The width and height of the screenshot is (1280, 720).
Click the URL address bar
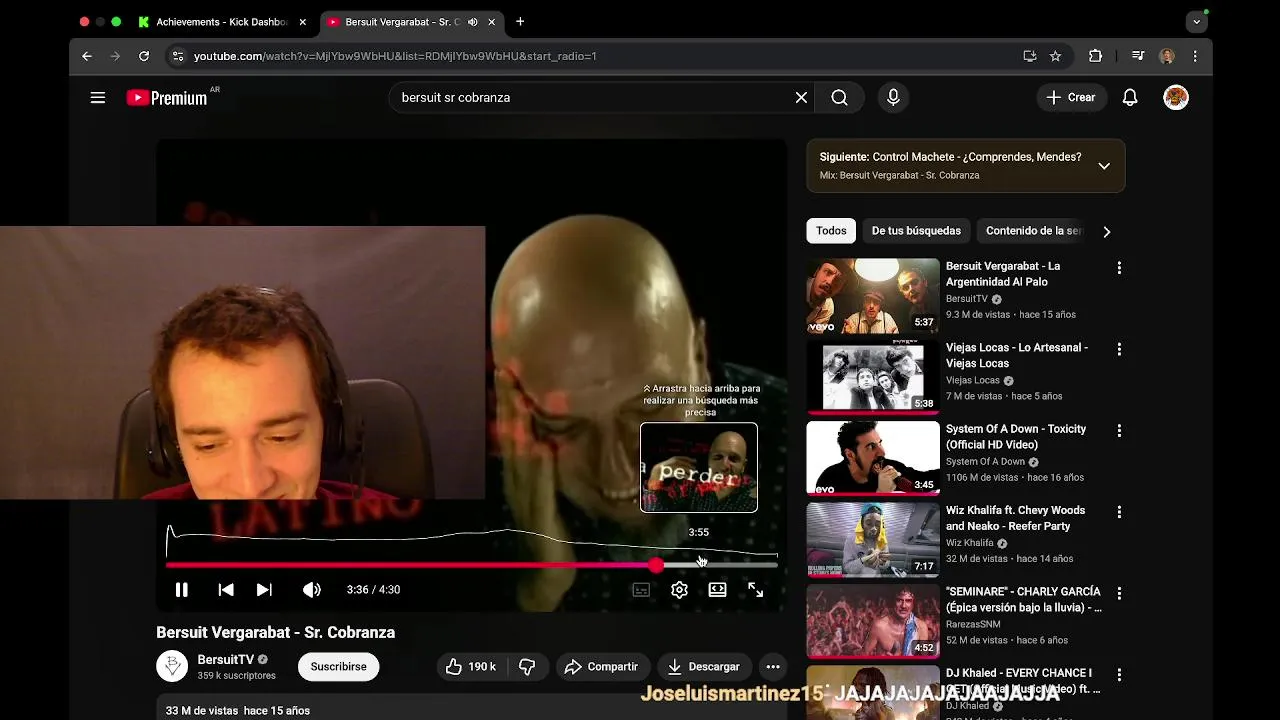tap(600, 56)
